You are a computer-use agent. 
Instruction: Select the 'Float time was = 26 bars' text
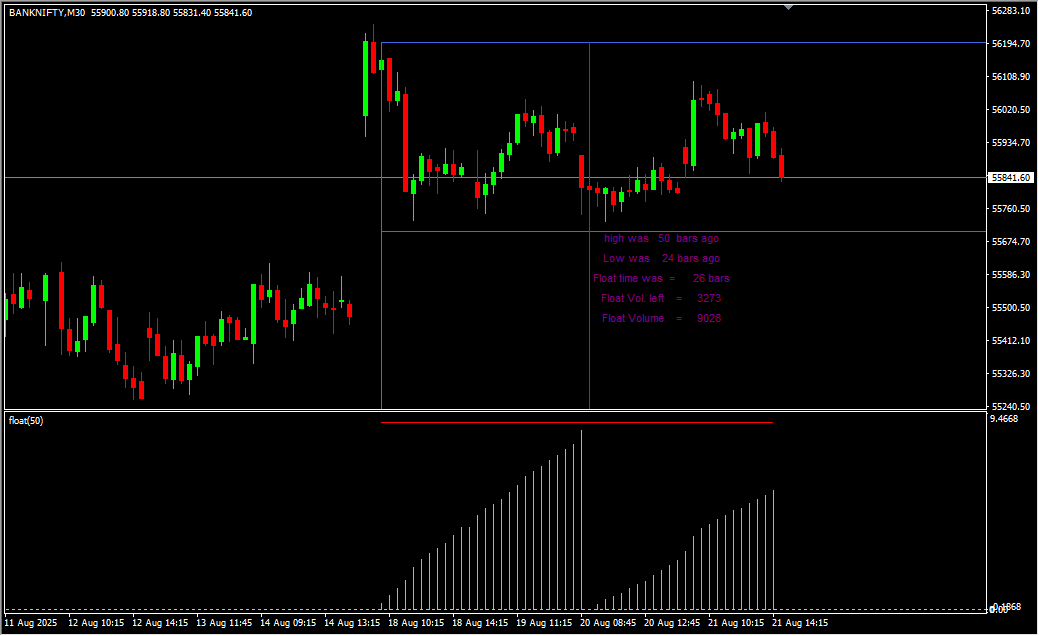pos(661,279)
